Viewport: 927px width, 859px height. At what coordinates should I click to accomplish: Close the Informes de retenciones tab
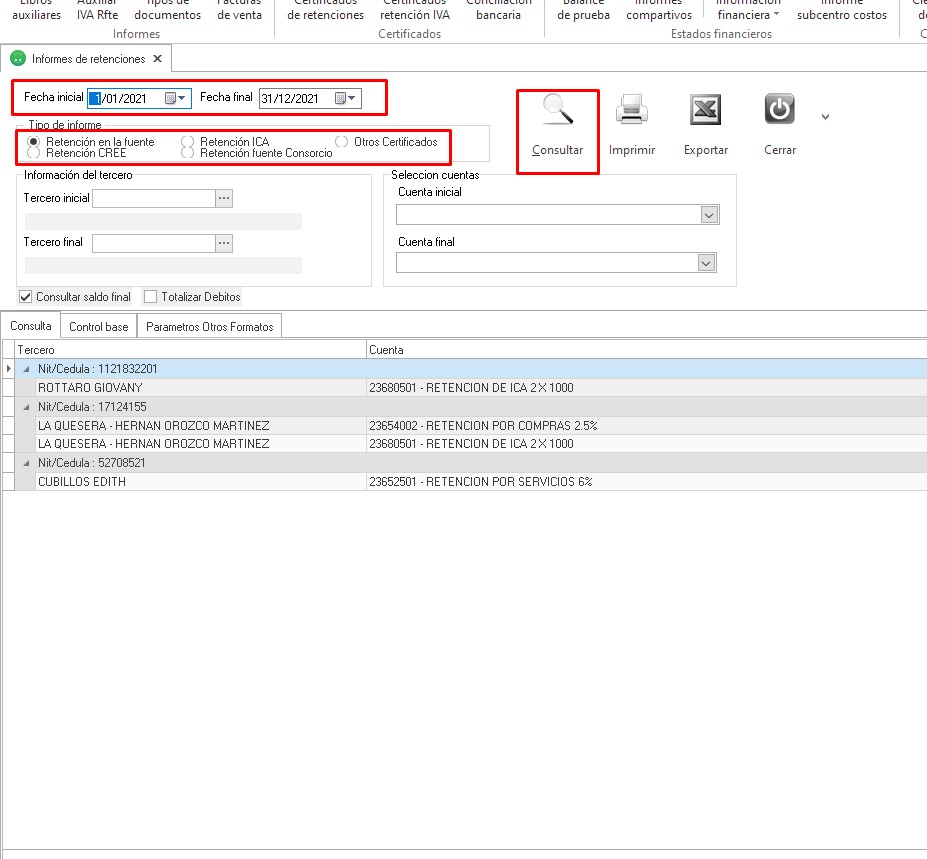click(157, 59)
